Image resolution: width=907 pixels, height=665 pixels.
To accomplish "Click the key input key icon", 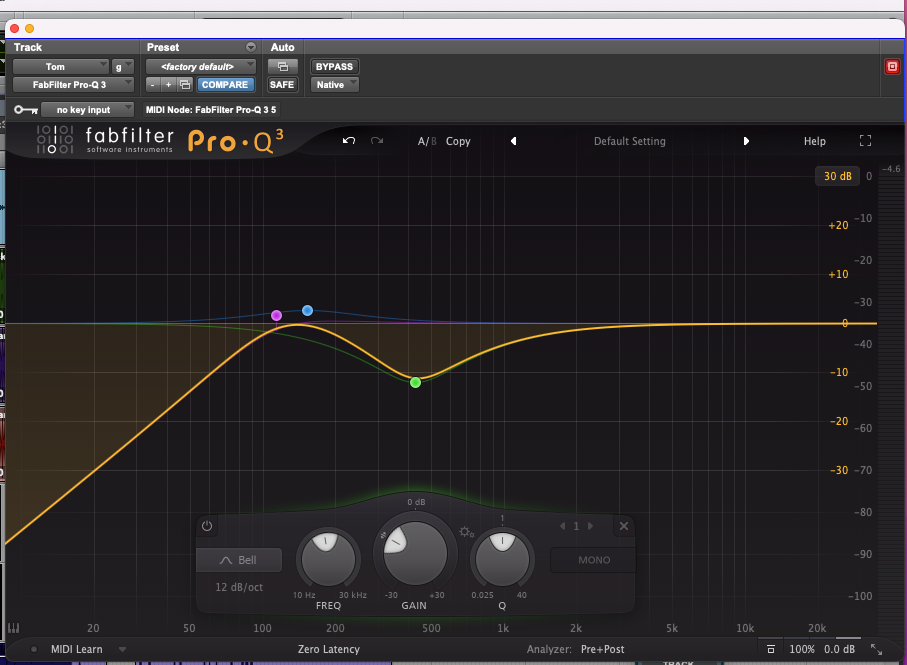I will coord(26,110).
